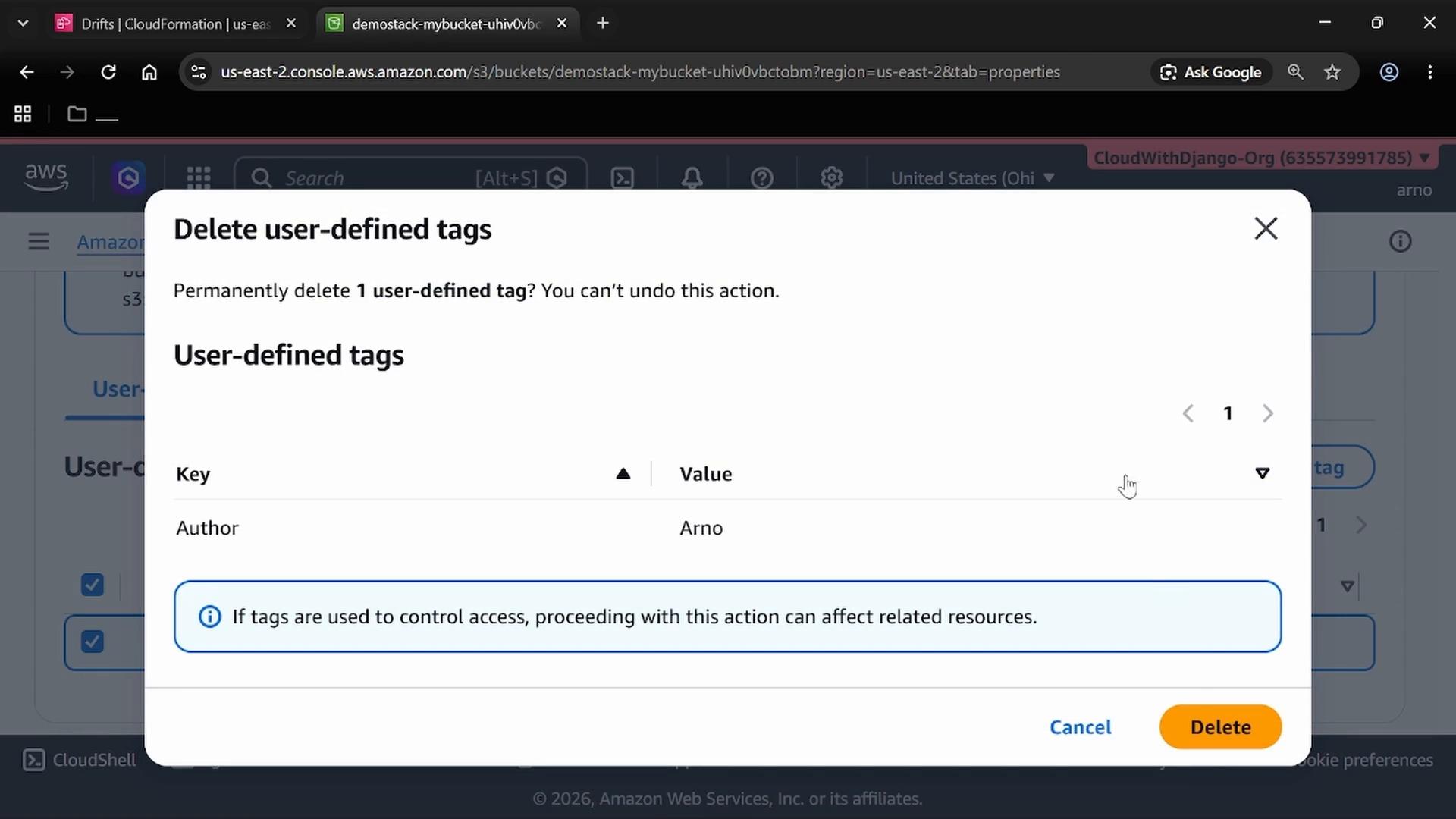The image size is (1456, 819).
Task: Open the AWS home logo
Action: click(46, 177)
